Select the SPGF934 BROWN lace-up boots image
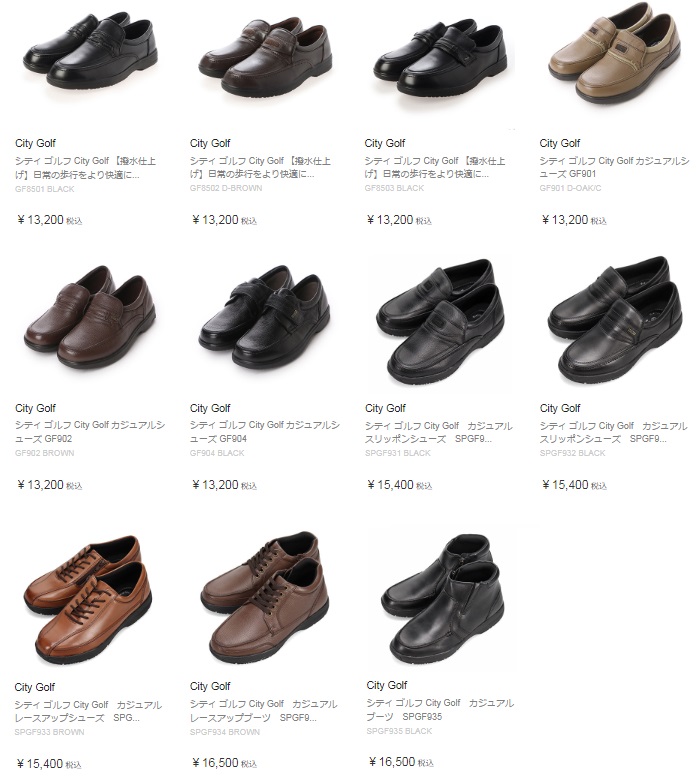696x784 pixels. click(x=264, y=596)
